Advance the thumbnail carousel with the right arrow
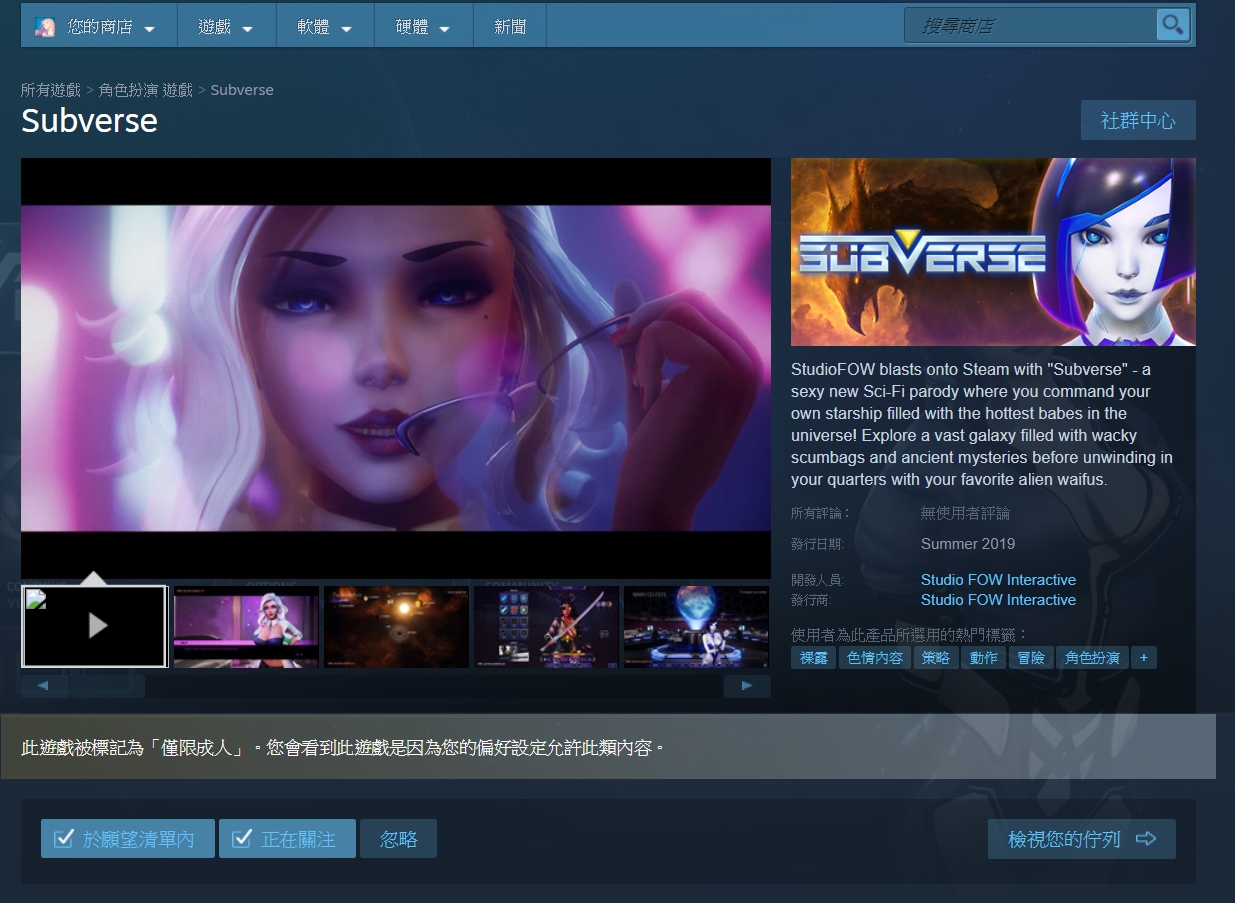This screenshot has width=1235, height=903. [747, 686]
